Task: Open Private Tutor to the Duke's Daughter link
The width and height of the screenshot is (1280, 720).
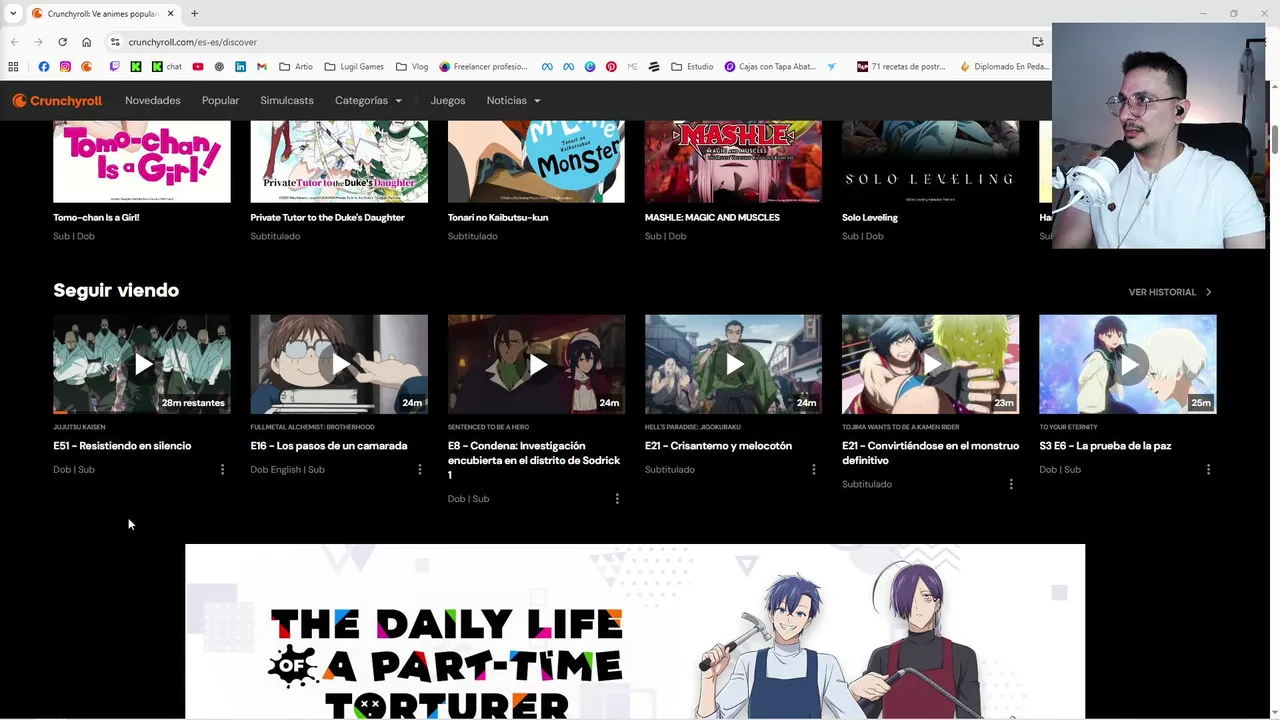Action: 327,217
